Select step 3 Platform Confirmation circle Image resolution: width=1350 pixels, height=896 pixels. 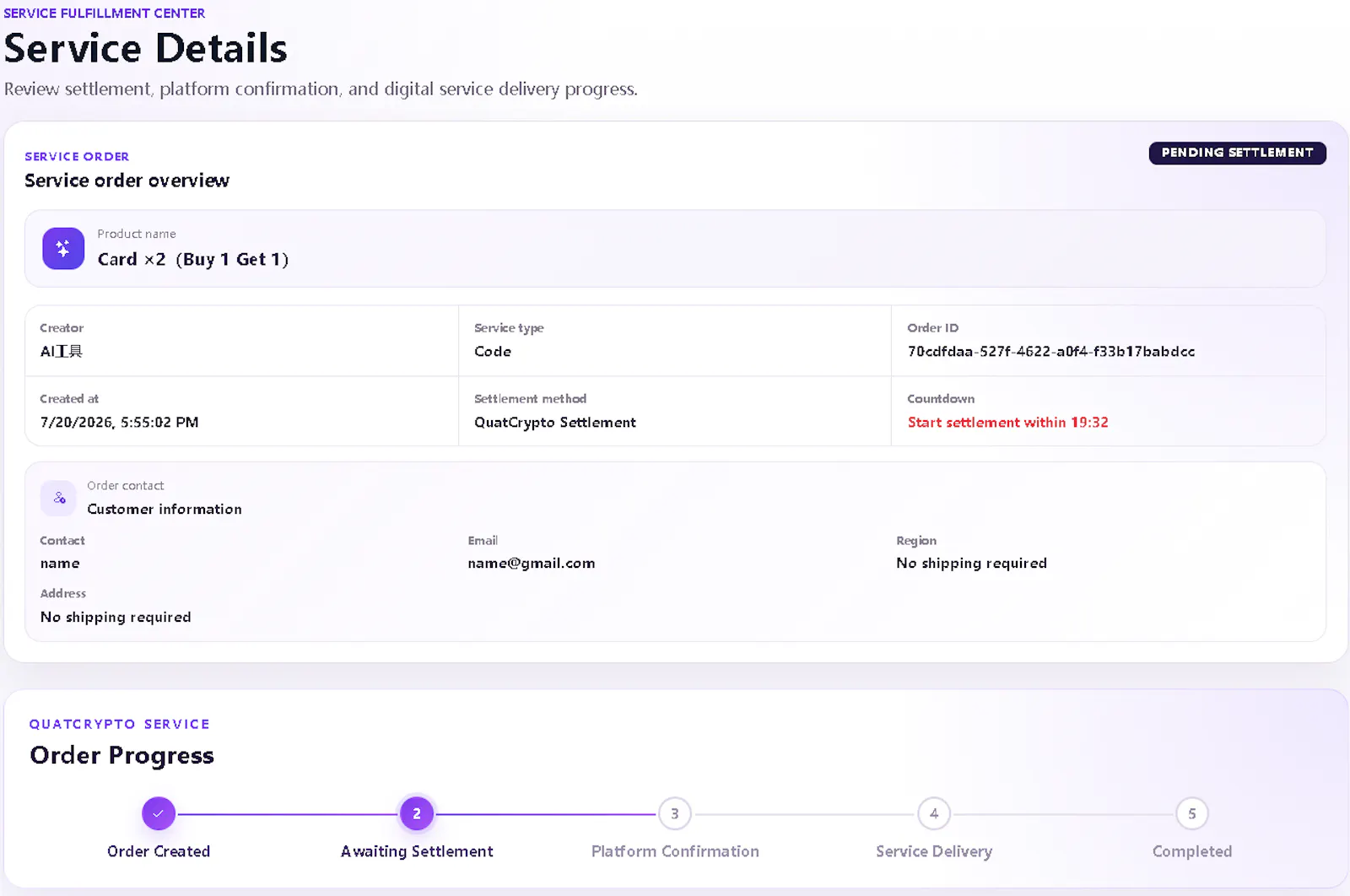[675, 813]
